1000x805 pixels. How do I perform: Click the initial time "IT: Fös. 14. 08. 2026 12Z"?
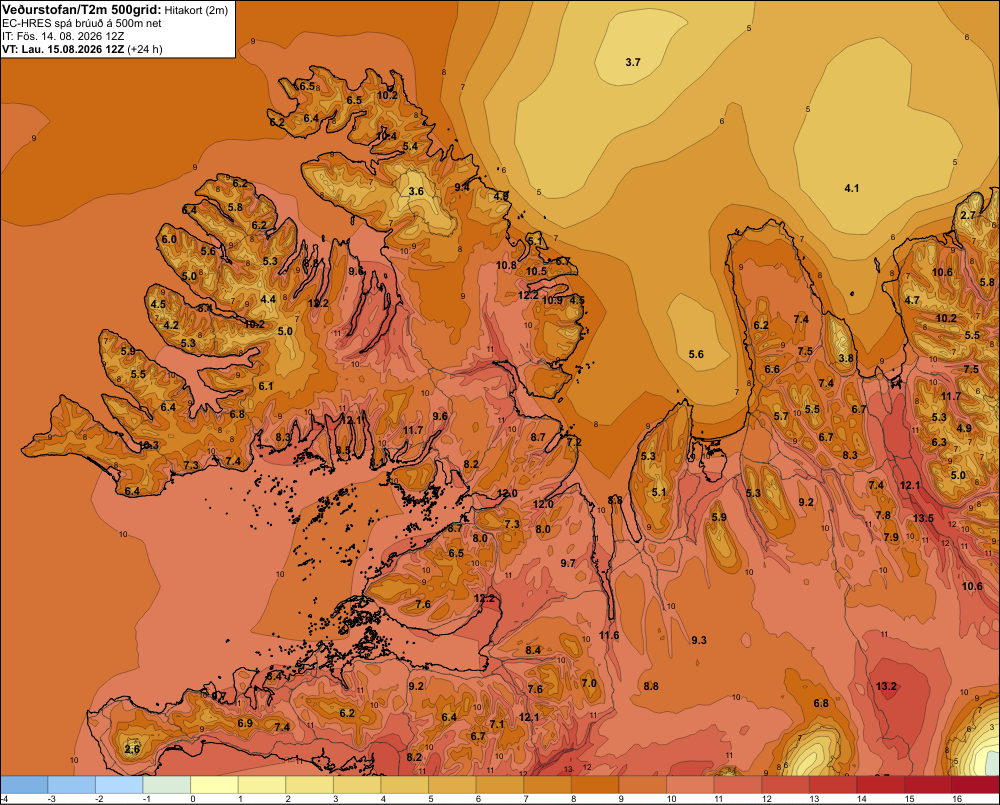63,36
